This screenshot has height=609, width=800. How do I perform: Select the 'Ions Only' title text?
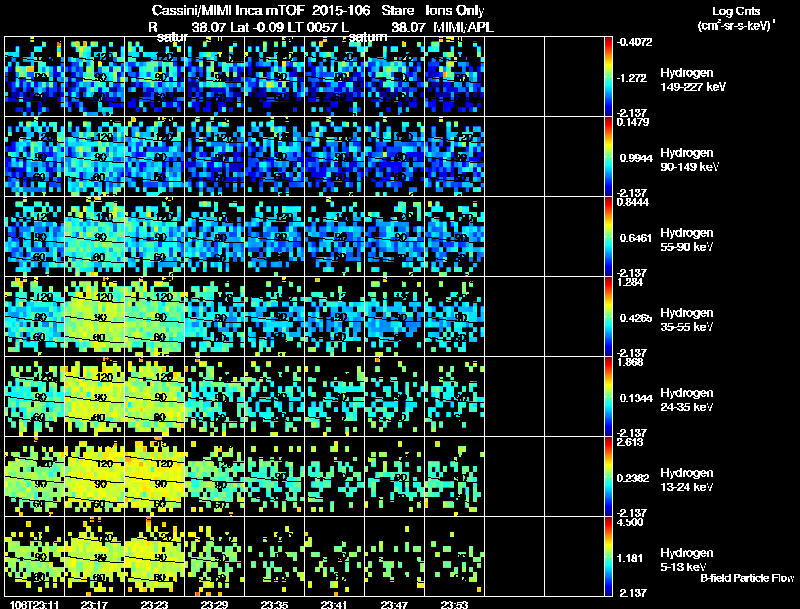pyautogui.click(x=455, y=11)
